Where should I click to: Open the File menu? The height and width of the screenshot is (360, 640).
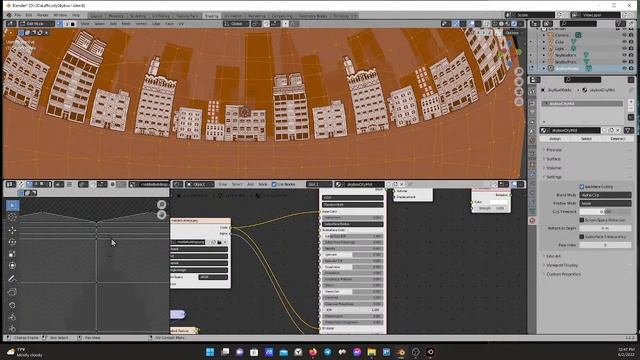coord(17,15)
